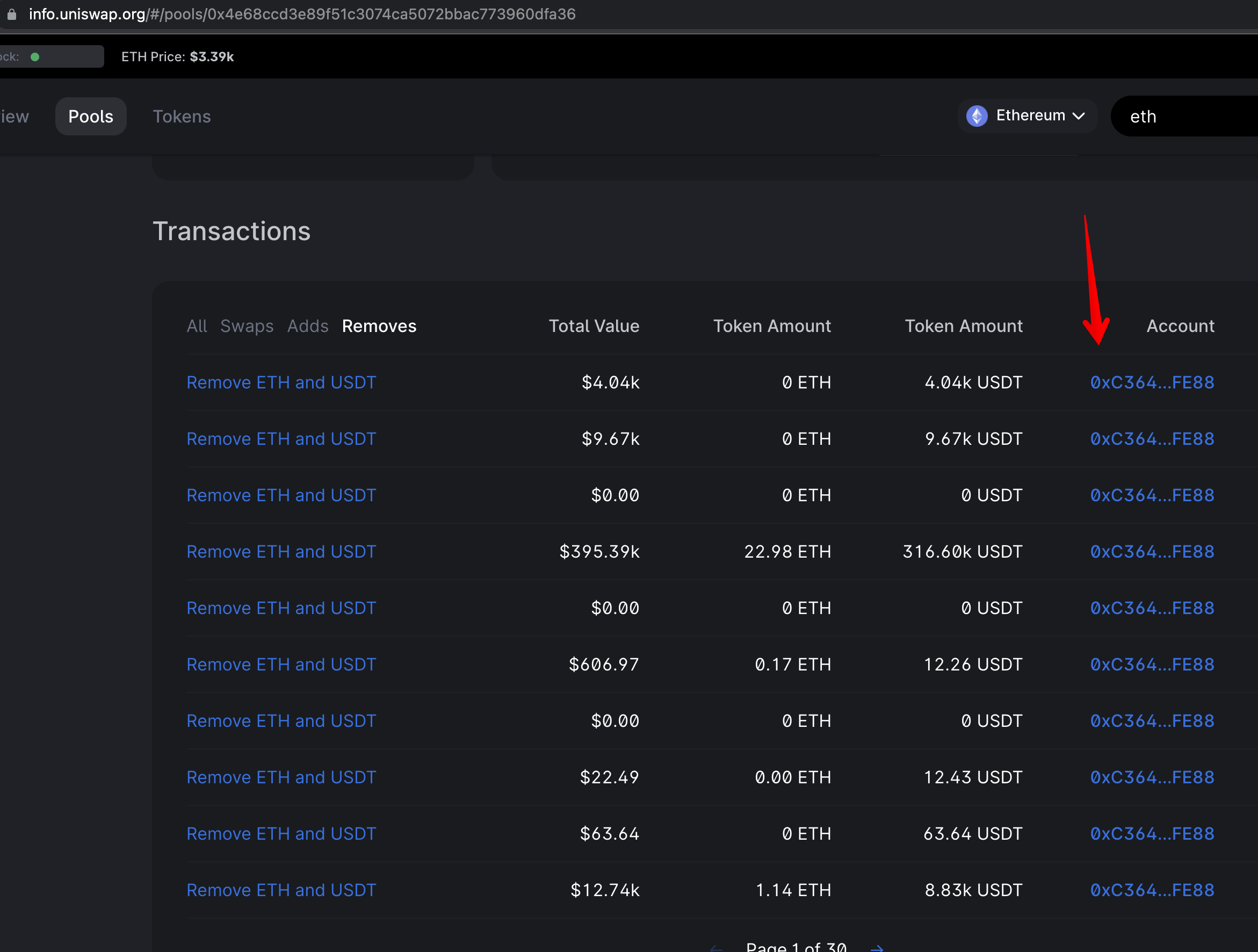Filter transactions by Swaps
The width and height of the screenshot is (1258, 952).
click(247, 326)
